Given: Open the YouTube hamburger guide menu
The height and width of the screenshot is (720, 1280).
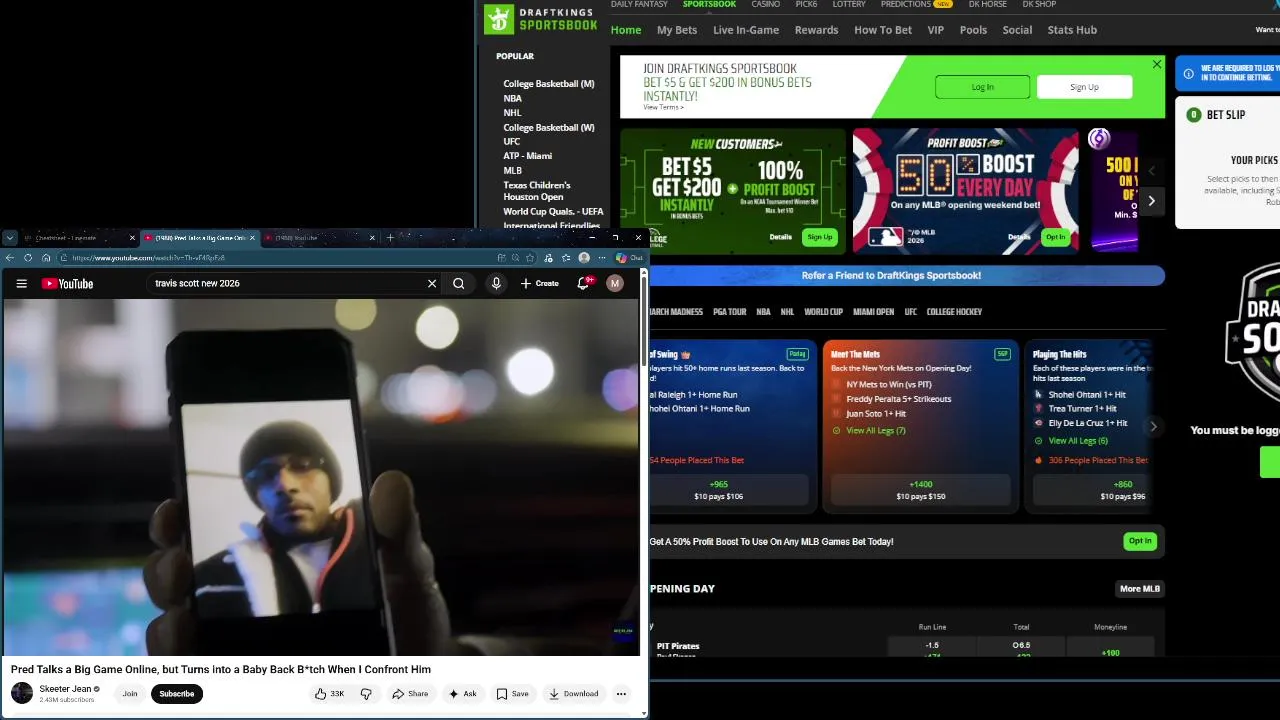Looking at the screenshot, I should [21, 284].
